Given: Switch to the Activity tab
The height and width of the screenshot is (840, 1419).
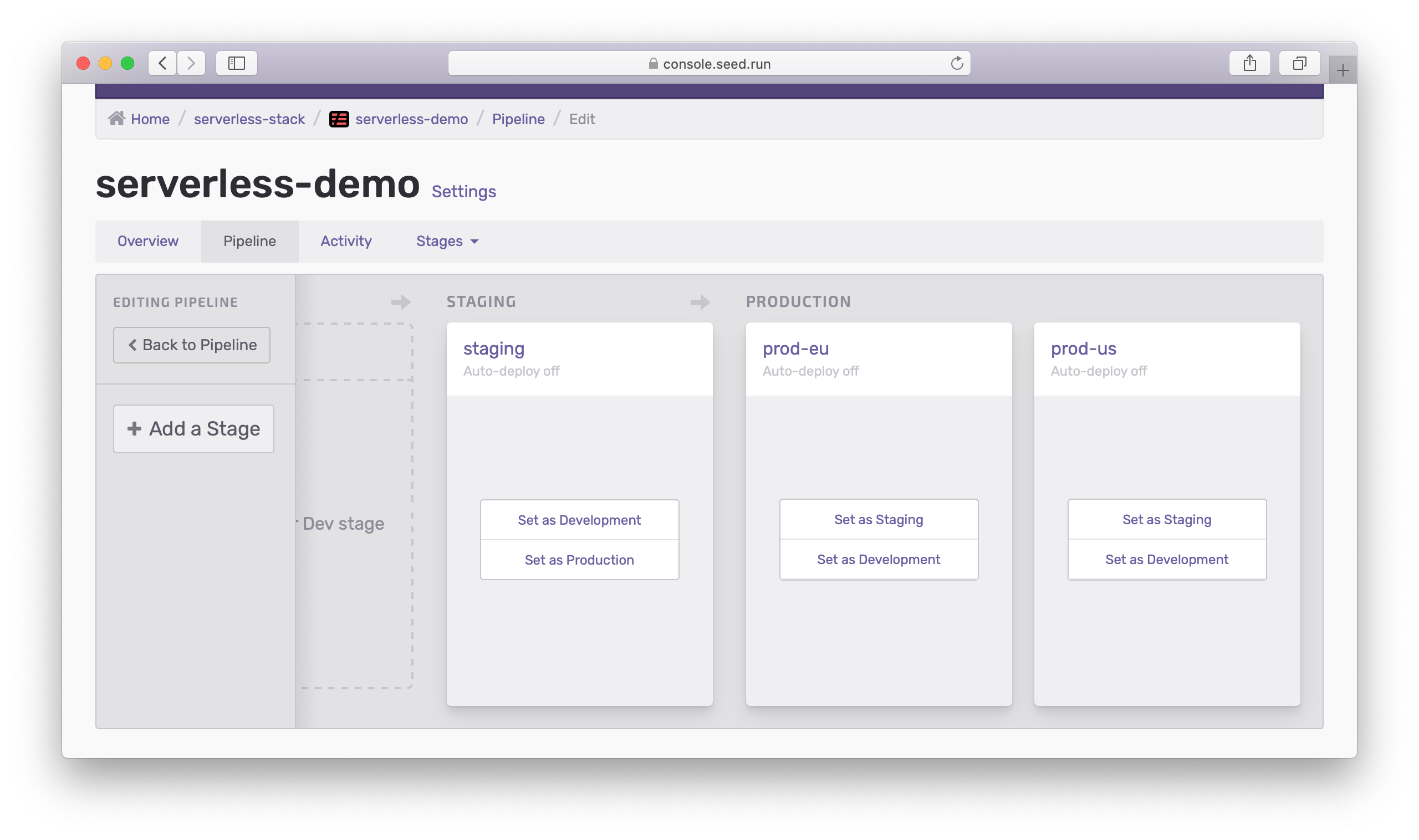Looking at the screenshot, I should (x=346, y=241).
